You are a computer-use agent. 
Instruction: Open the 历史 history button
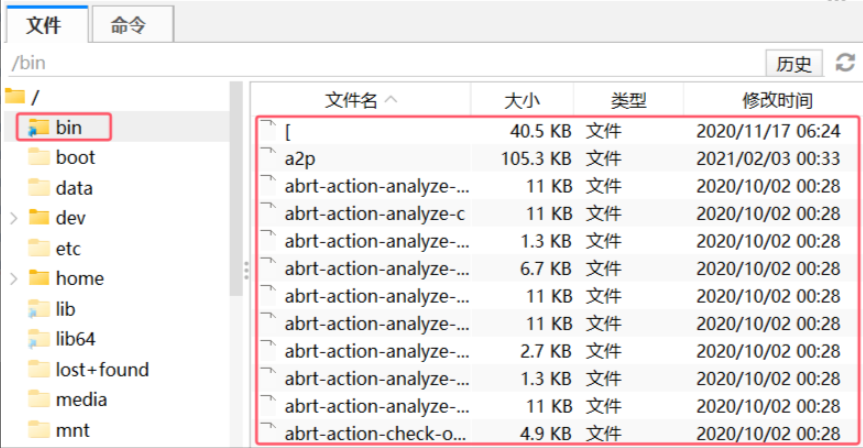coord(794,64)
